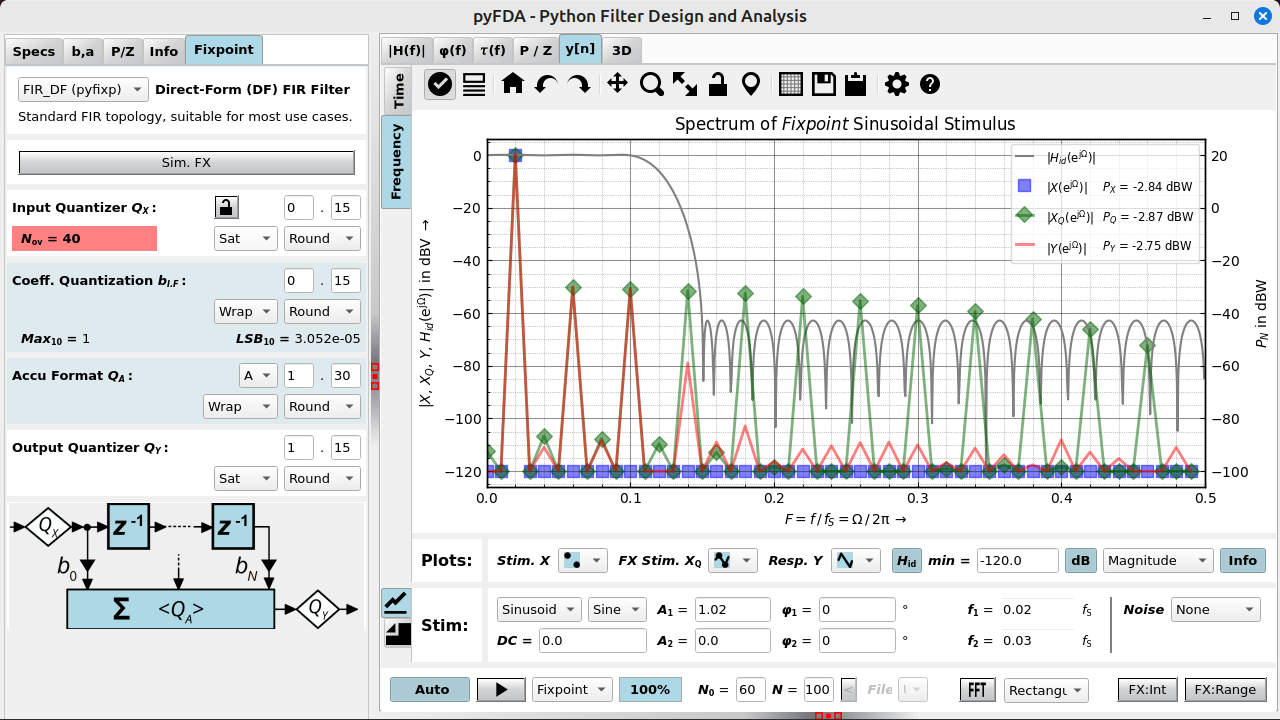1280x720 pixels.
Task: Copy figure to clipboard icon
Action: (855, 84)
